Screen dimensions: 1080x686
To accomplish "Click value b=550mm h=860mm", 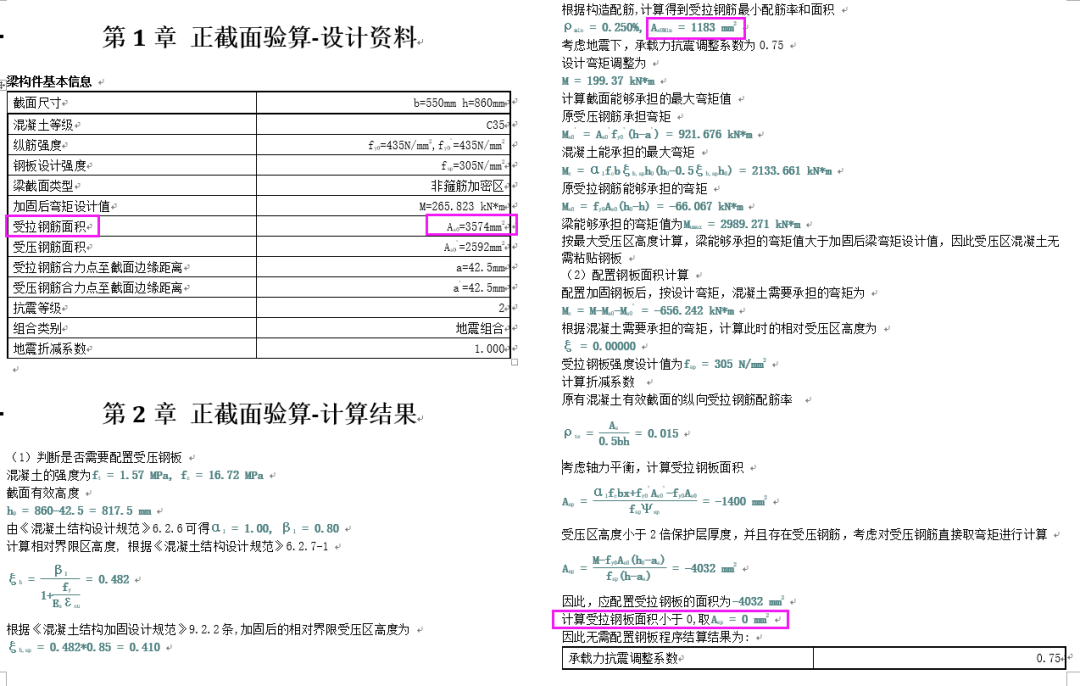I will 459,103.
